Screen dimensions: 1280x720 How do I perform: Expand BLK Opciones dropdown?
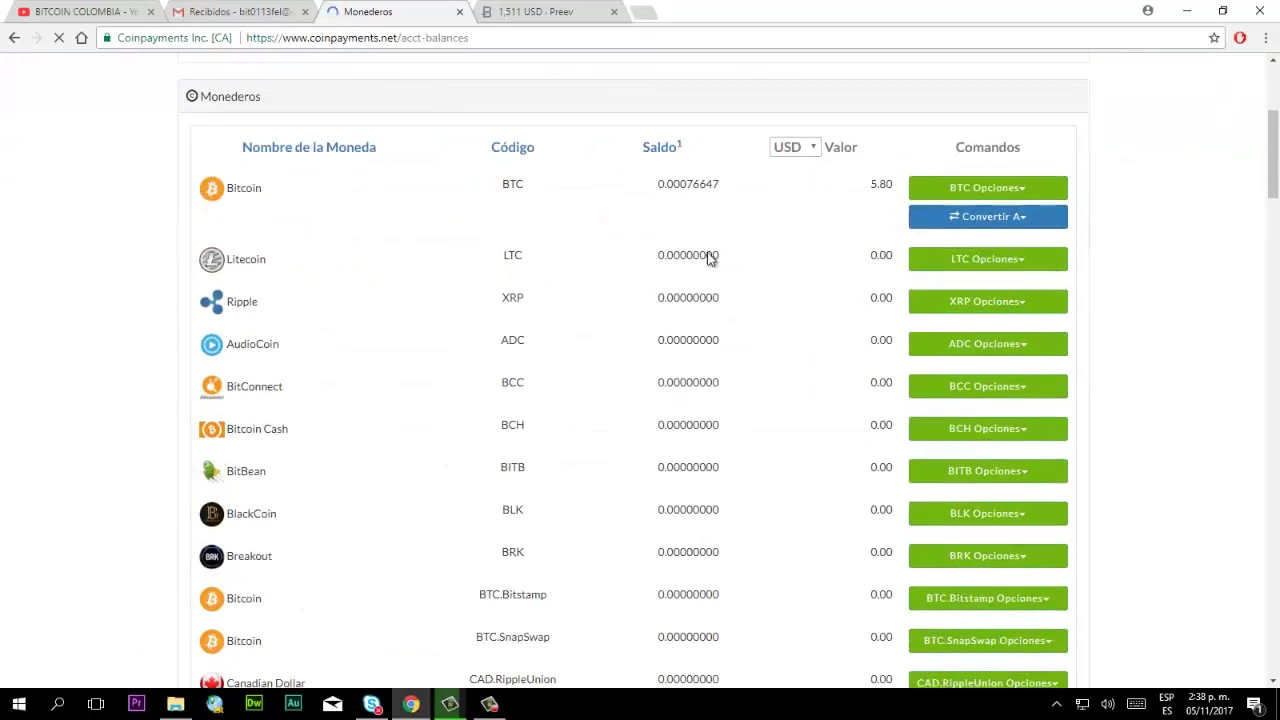988,513
